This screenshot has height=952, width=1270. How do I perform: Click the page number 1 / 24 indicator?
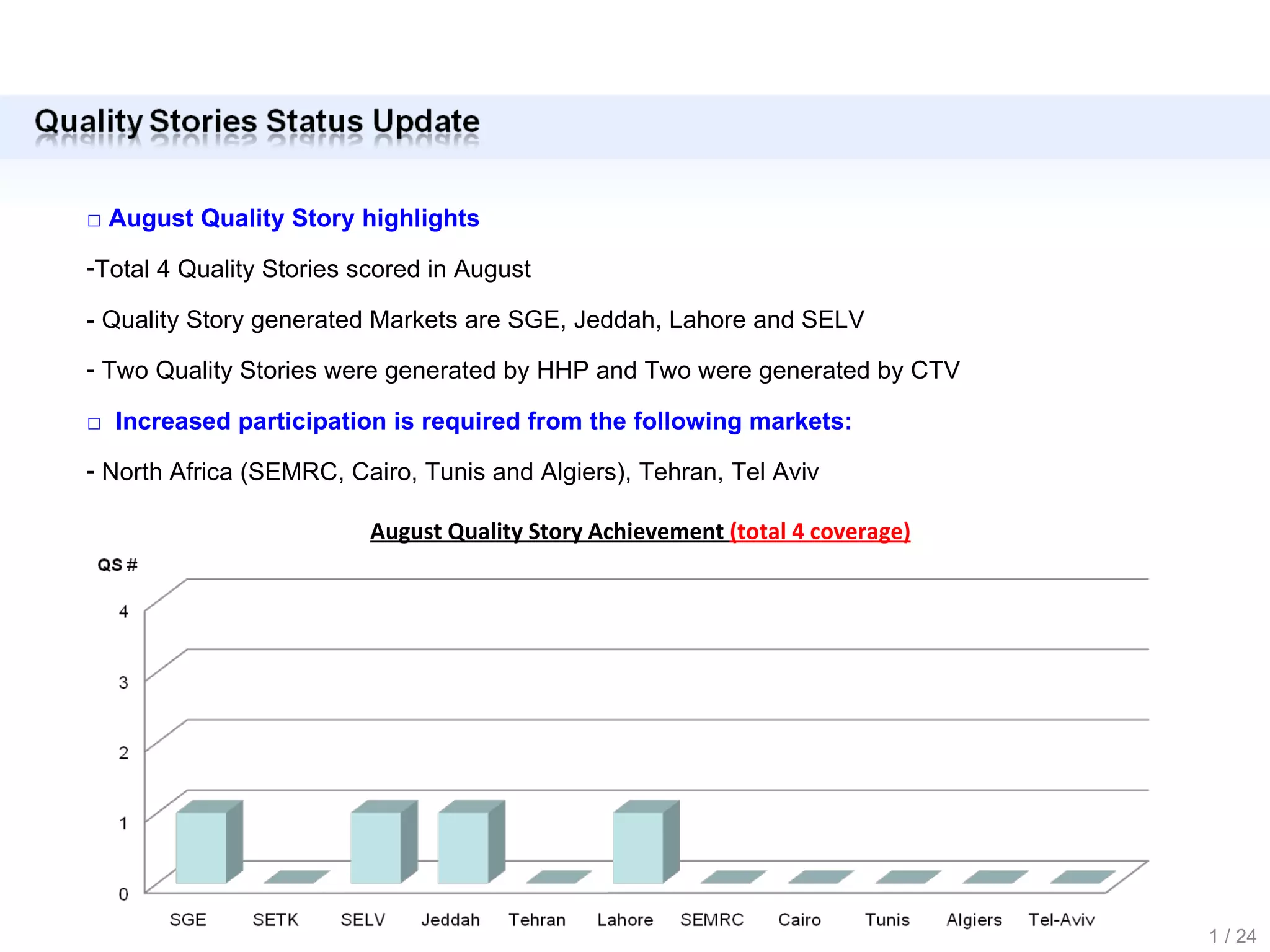(x=1232, y=936)
